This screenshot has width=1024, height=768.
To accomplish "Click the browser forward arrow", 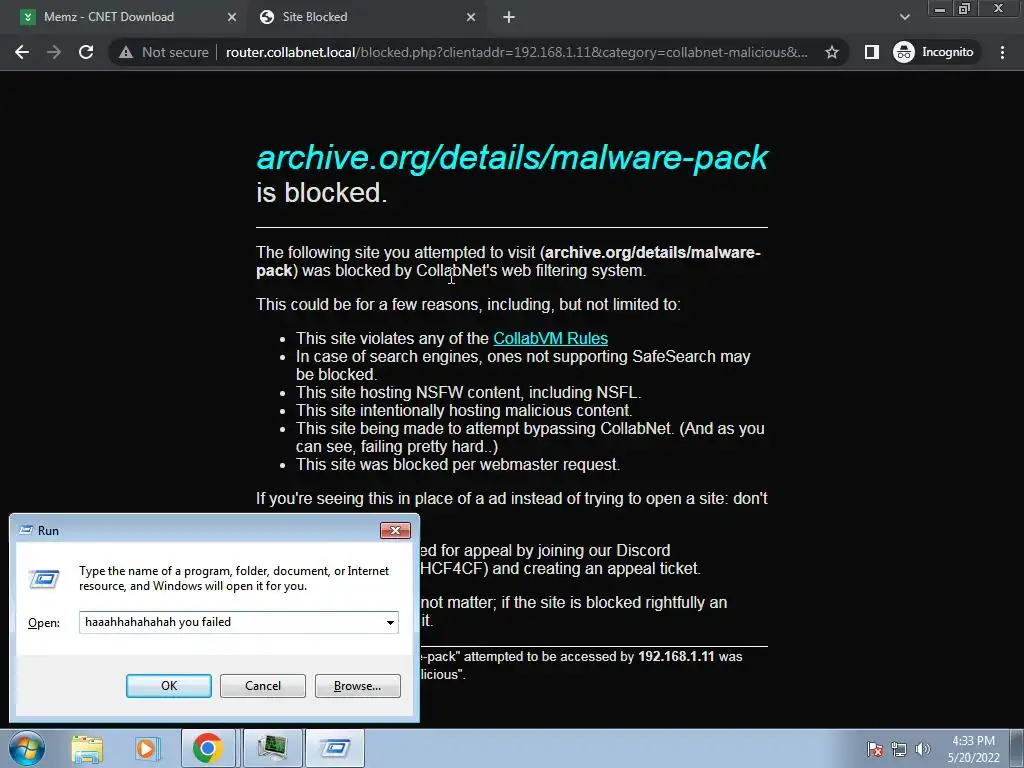I will pyautogui.click(x=54, y=52).
